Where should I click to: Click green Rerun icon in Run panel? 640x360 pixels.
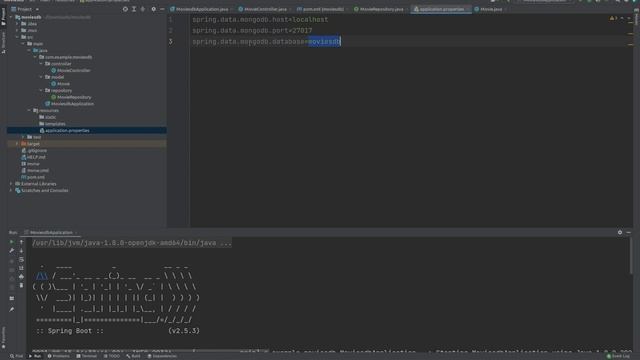point(12,242)
